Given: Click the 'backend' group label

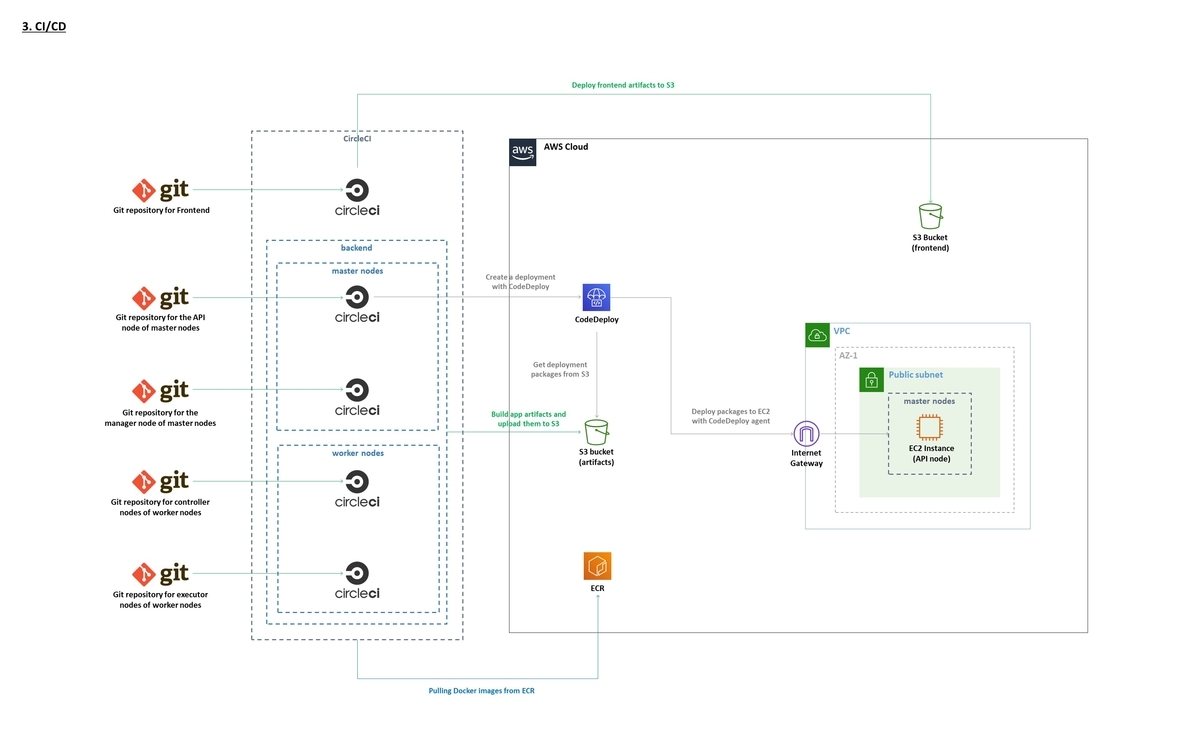Looking at the screenshot, I should click(x=357, y=248).
